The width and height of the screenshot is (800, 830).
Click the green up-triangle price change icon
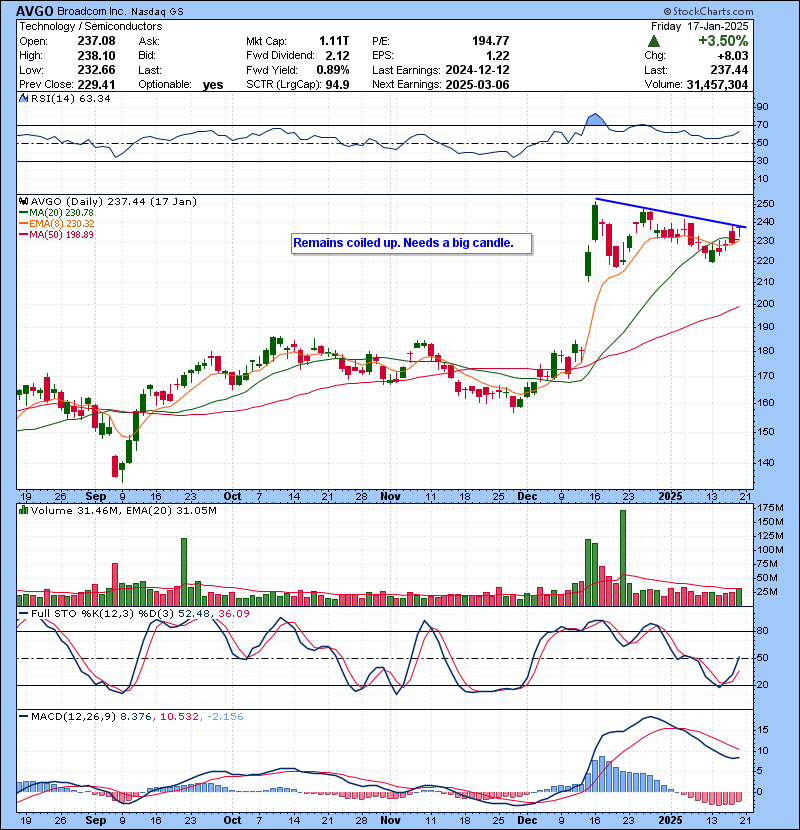tap(654, 41)
